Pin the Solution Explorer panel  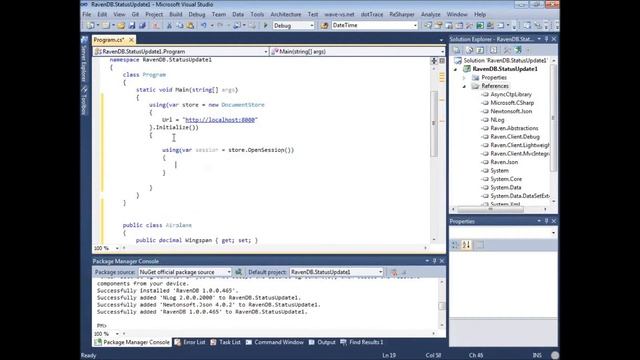click(x=547, y=39)
